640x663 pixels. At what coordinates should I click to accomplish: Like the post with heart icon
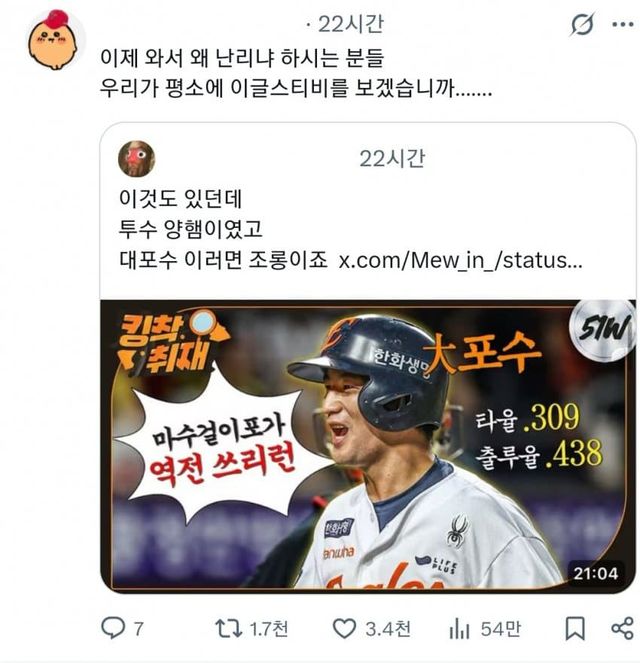(345, 628)
